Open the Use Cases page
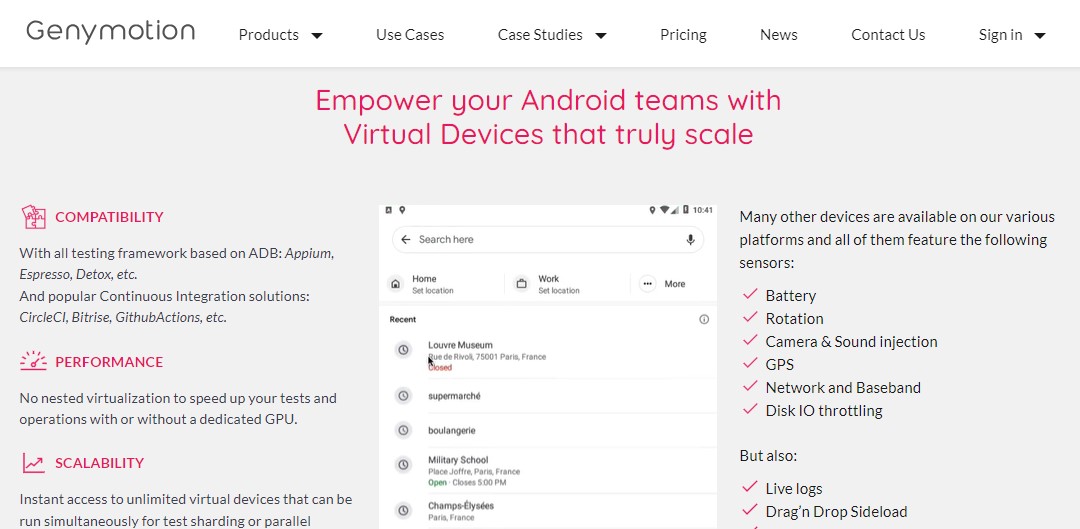This screenshot has width=1080, height=529. point(410,34)
